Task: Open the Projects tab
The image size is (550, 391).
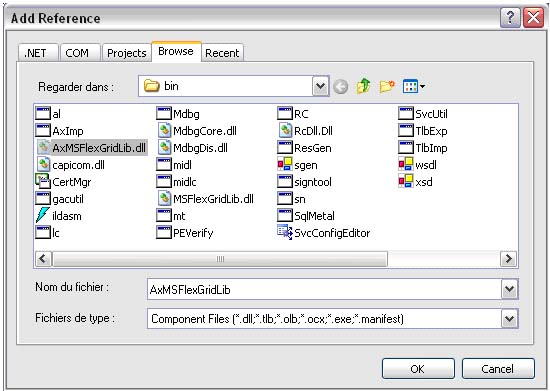Action: click(x=127, y=53)
